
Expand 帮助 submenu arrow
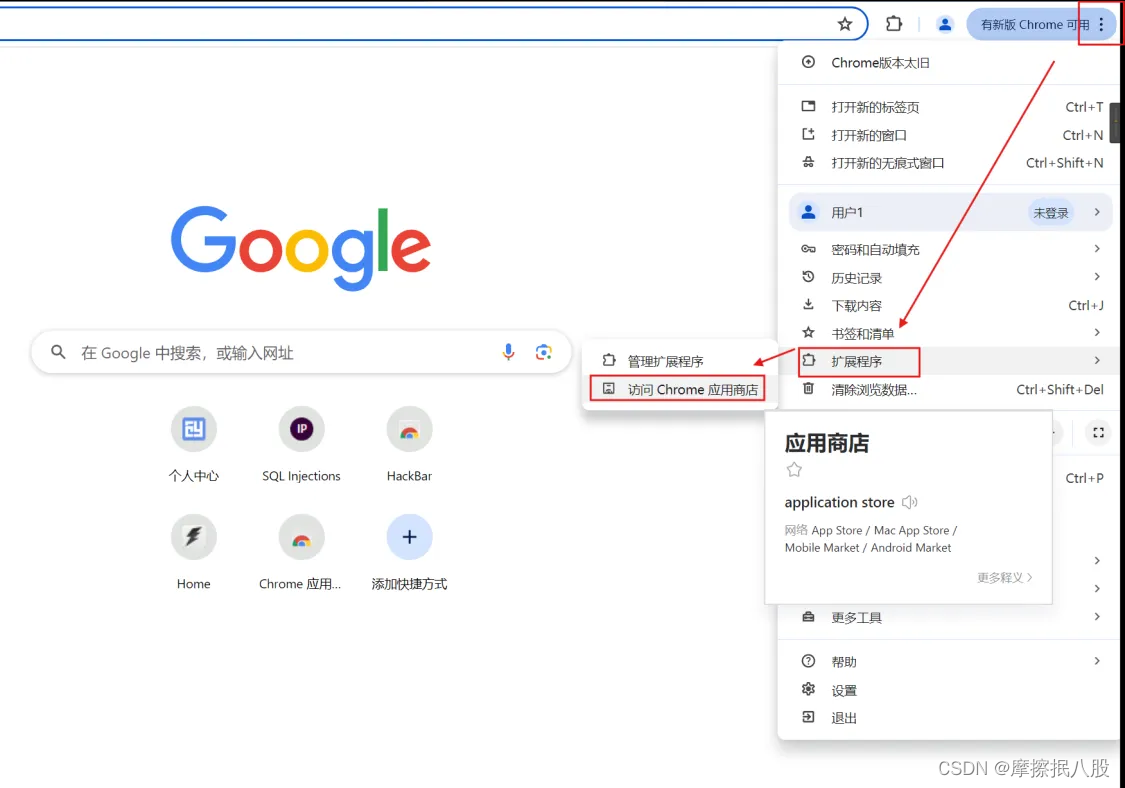pyautogui.click(x=1097, y=661)
